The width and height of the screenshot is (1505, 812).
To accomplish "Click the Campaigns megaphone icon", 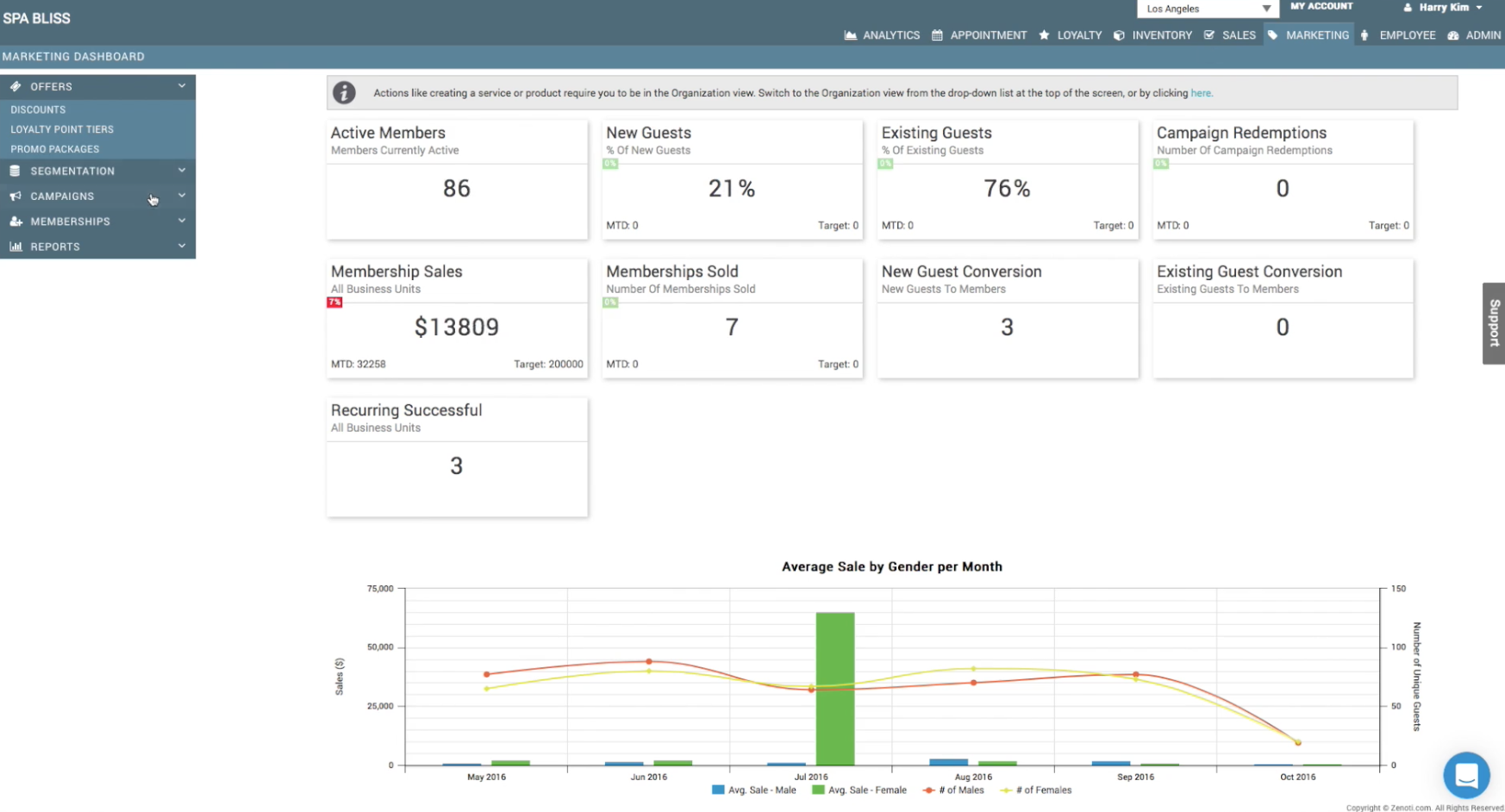I will coord(16,197).
